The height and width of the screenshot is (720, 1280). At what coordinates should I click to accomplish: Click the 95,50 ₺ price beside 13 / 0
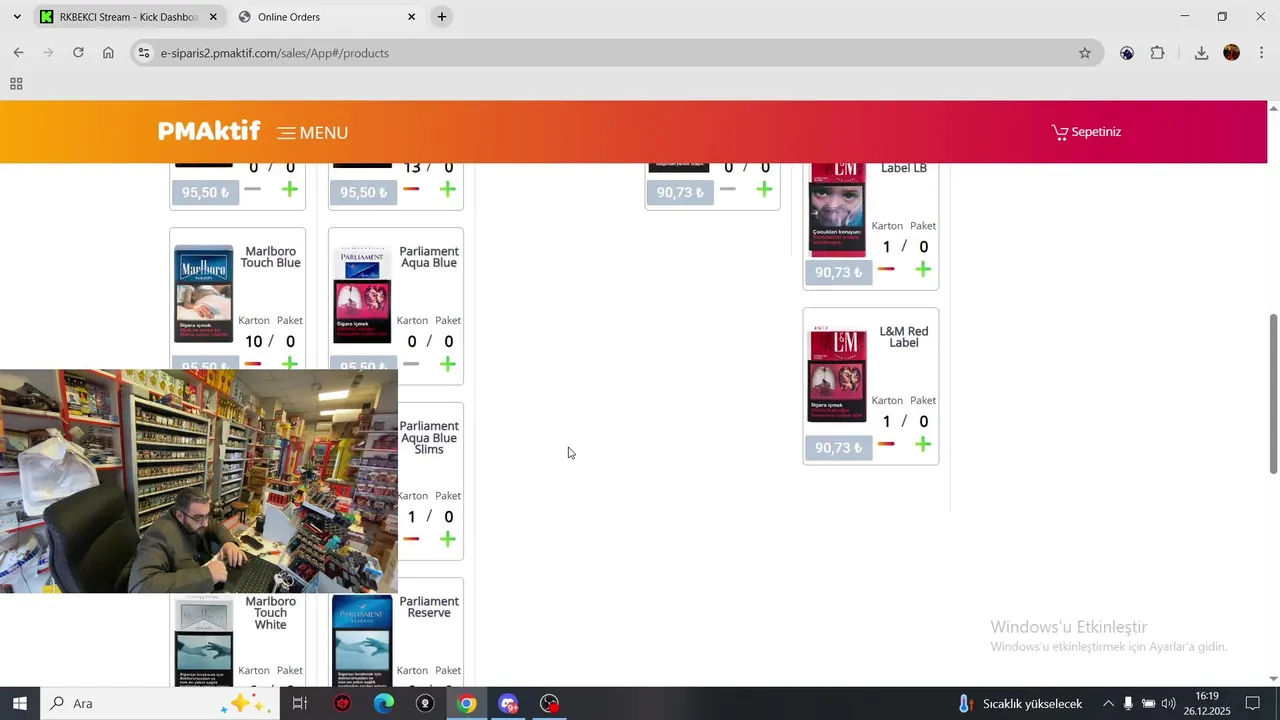click(363, 192)
